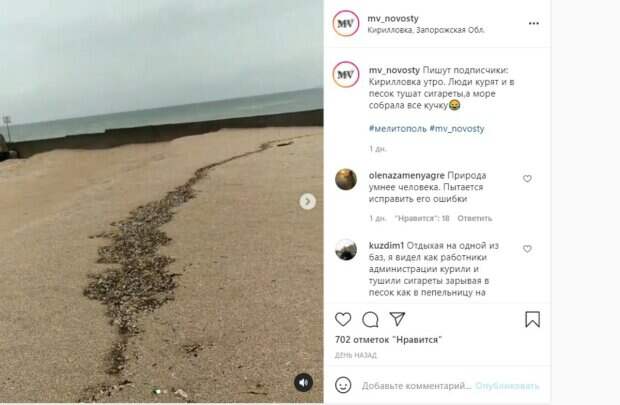
Task: Open comments via the speech bubble icon
Action: click(x=370, y=320)
